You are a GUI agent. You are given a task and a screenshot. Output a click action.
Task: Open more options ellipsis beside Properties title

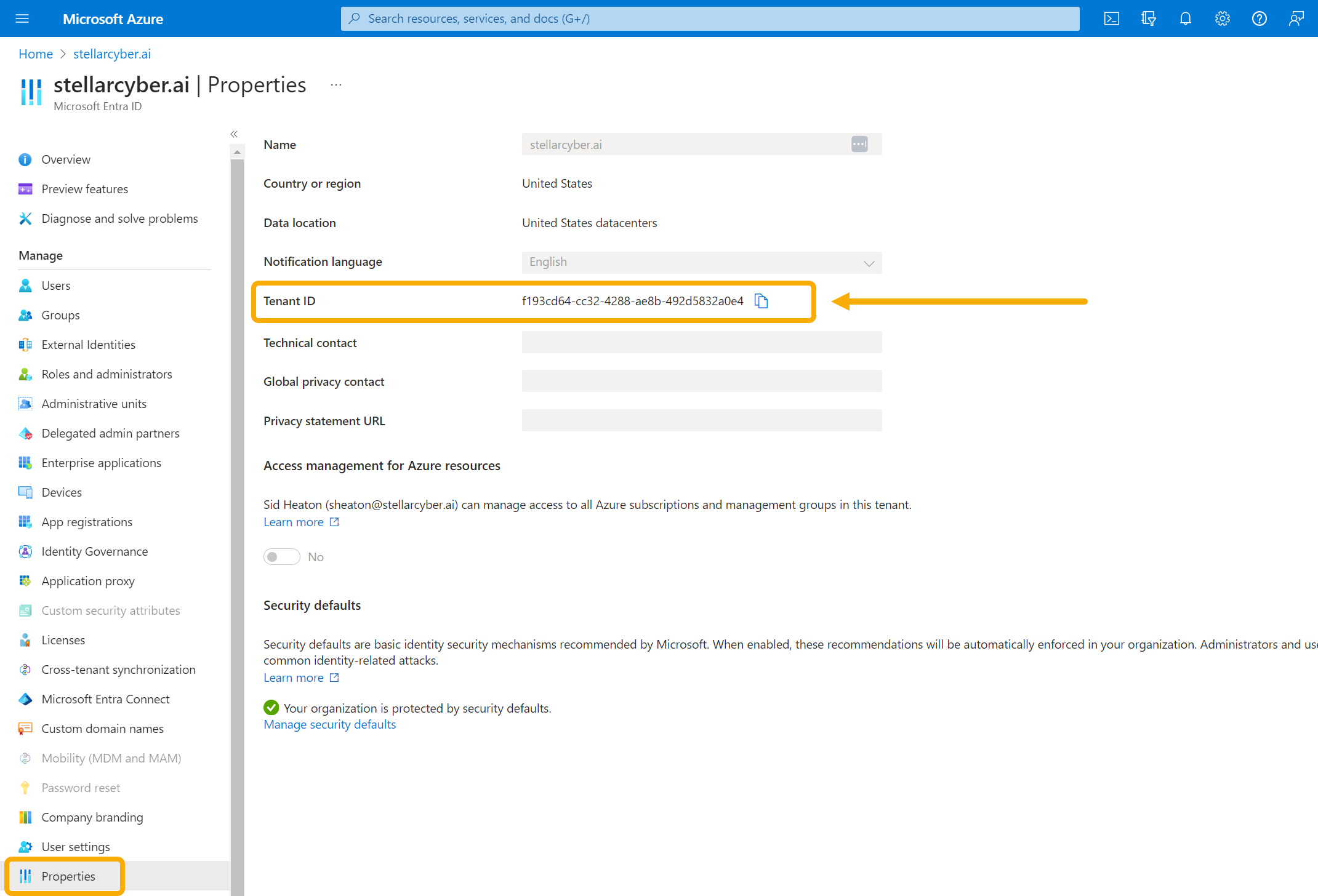click(336, 85)
